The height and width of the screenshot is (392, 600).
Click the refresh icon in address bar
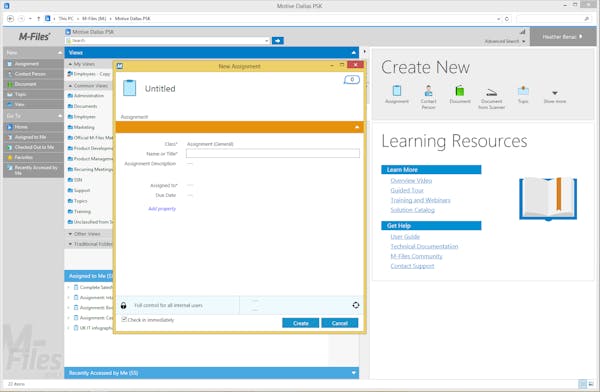[x=507, y=18]
